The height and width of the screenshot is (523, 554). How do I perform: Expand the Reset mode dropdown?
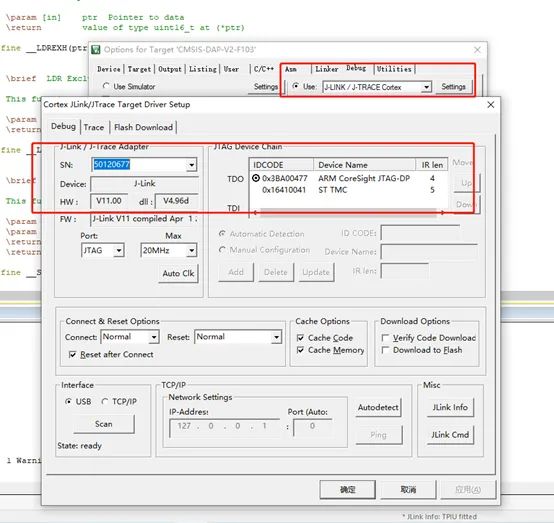(276, 337)
